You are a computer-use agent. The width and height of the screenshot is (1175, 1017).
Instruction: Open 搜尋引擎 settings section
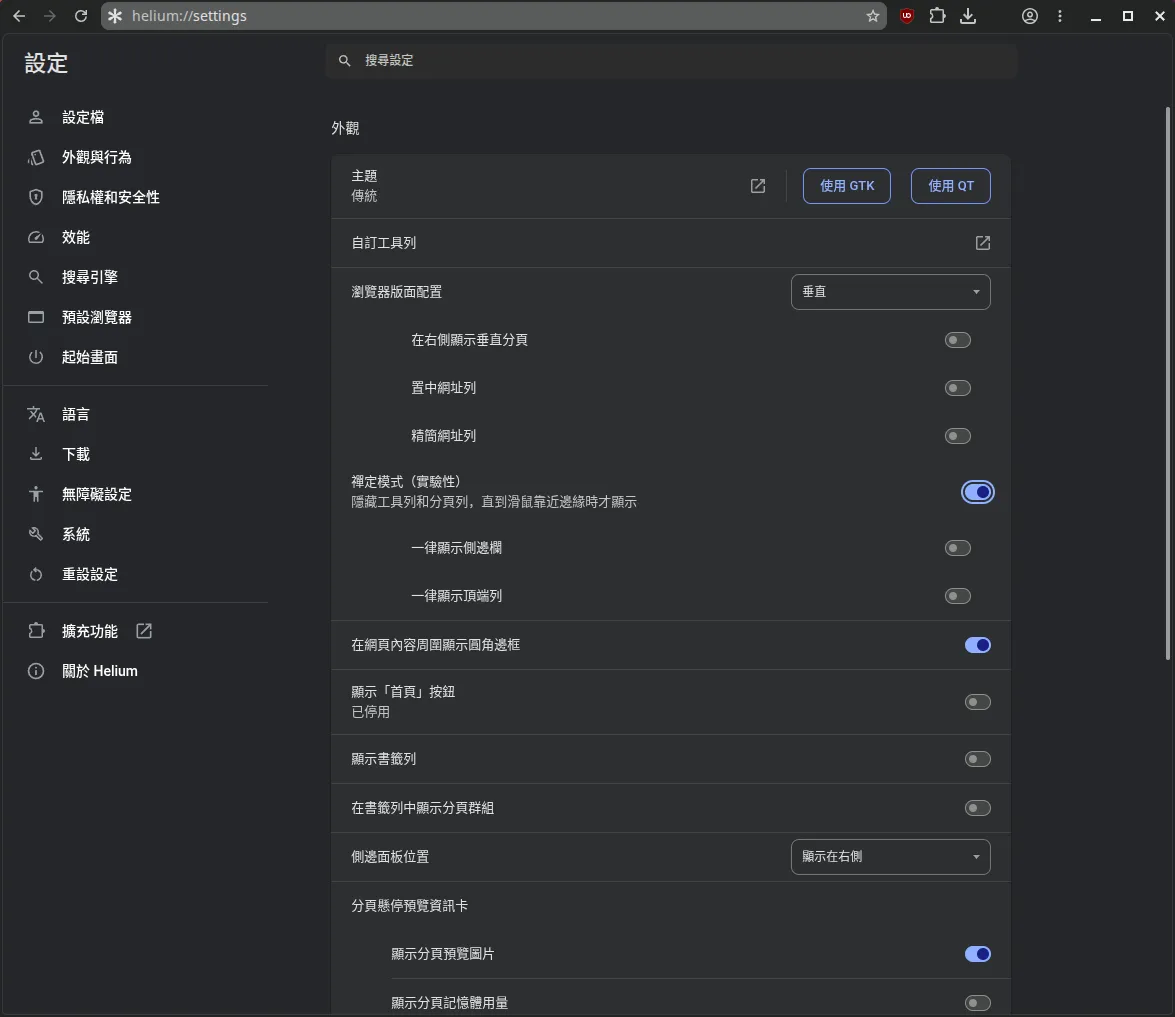(89, 277)
